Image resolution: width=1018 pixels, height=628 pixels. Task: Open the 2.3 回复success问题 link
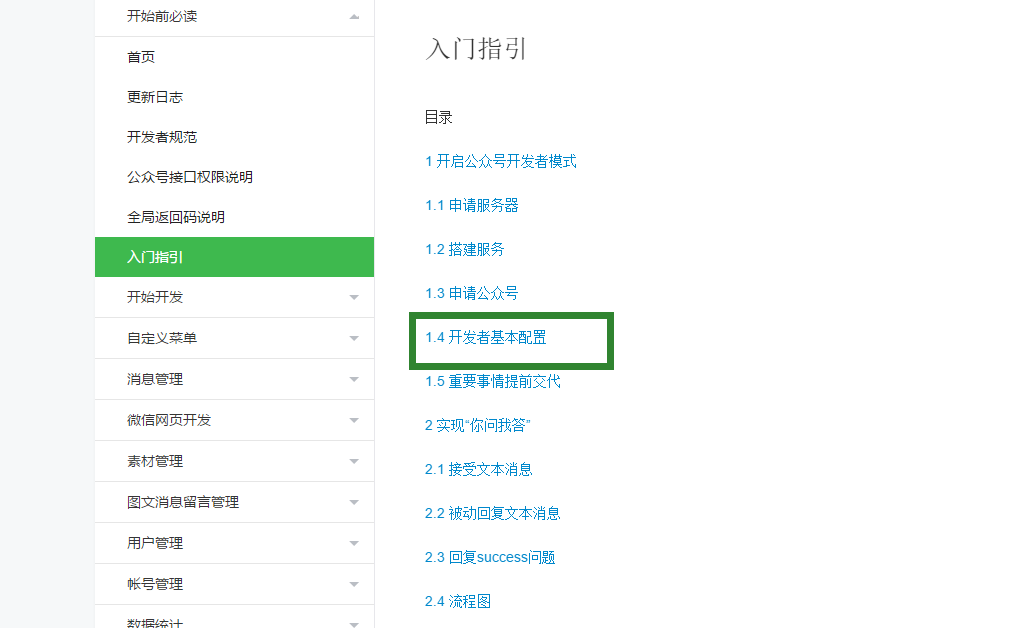pyautogui.click(x=490, y=557)
